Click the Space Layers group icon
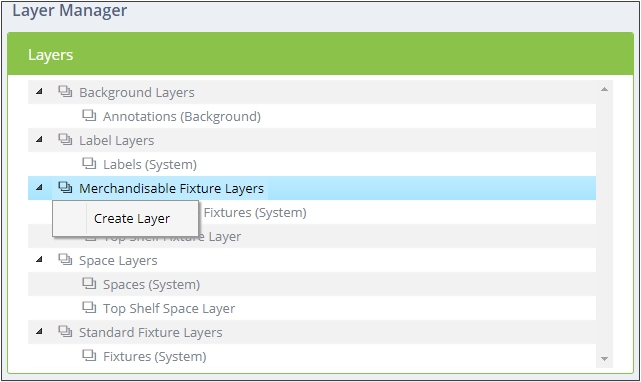 click(65, 259)
